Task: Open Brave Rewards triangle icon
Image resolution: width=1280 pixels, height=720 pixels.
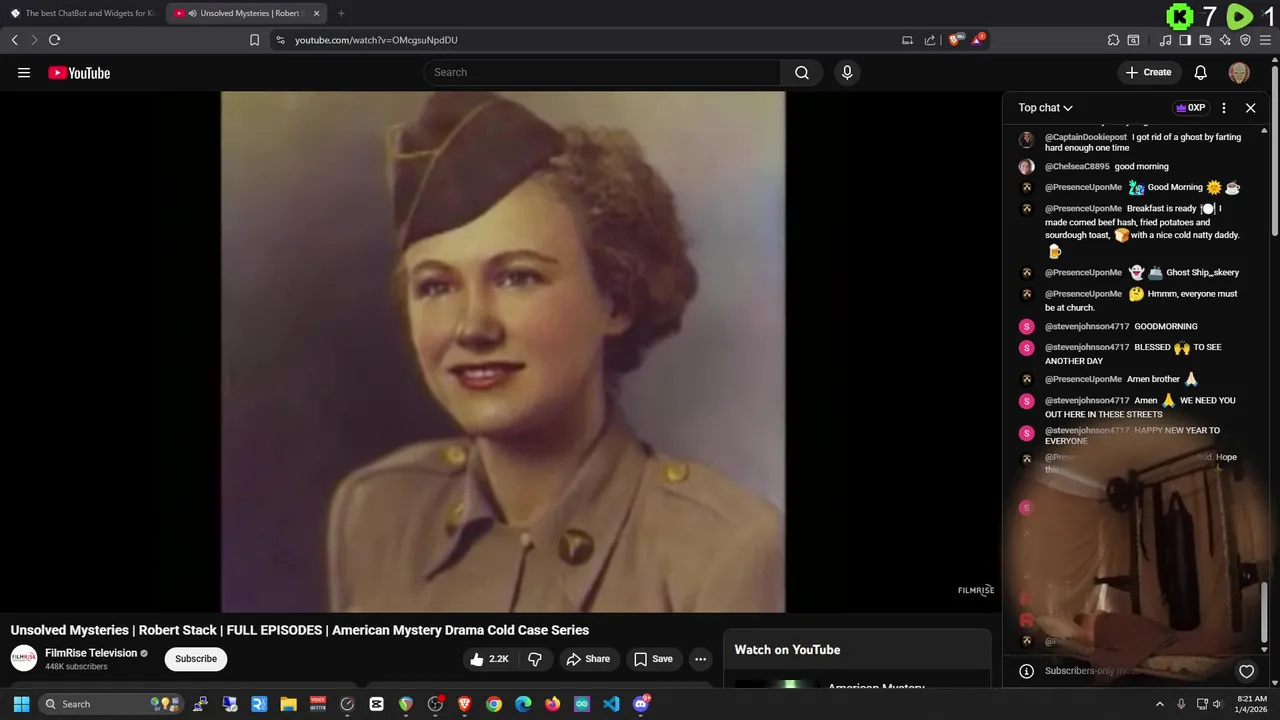Action: pos(979,40)
